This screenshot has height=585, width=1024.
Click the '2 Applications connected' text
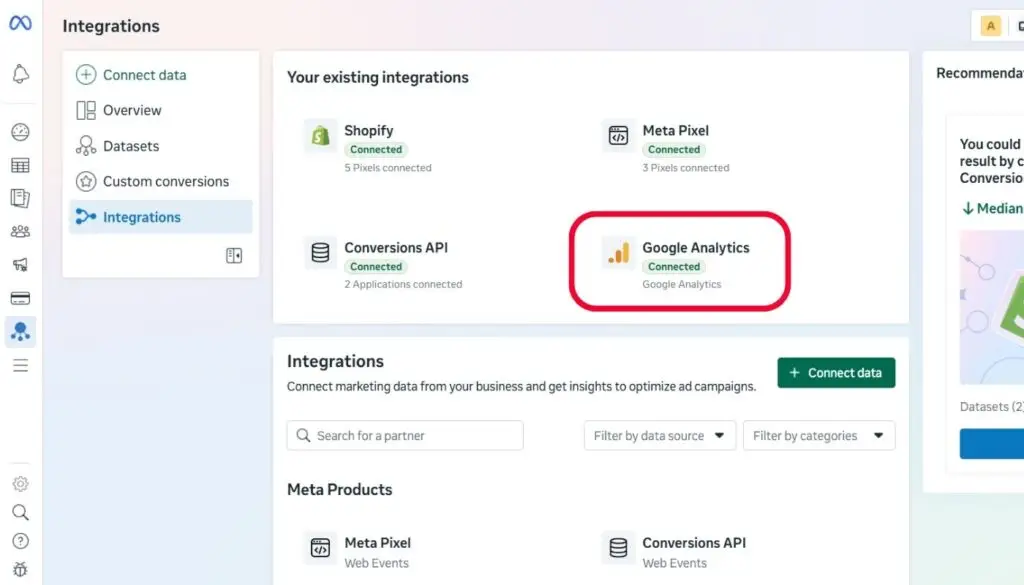(x=403, y=284)
